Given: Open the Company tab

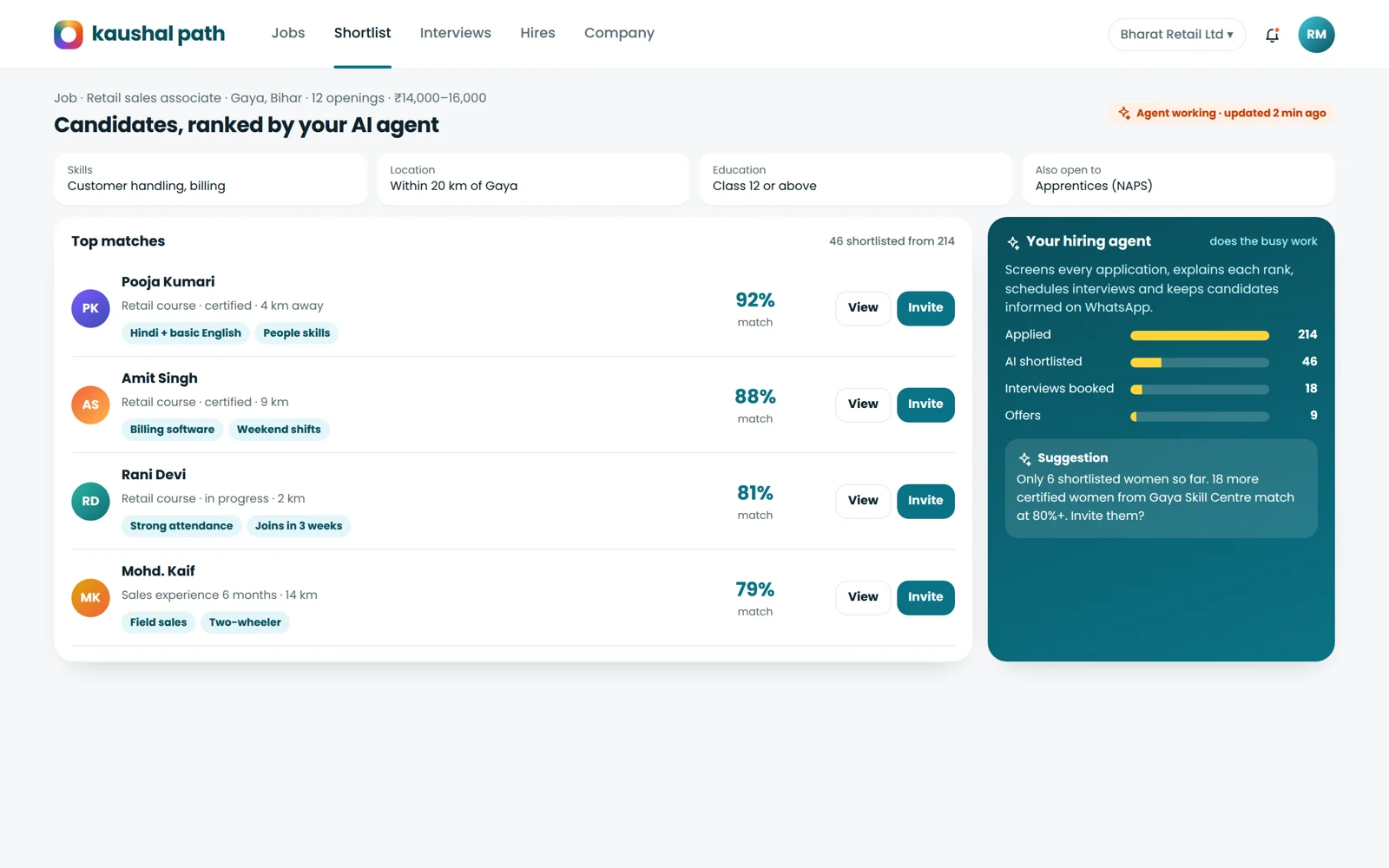Looking at the screenshot, I should tap(619, 33).
